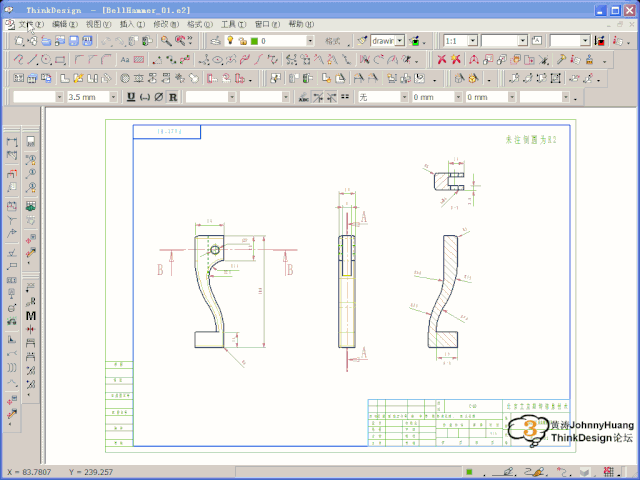
Task: Open the 编辑 (Edit) menu
Action: point(64,24)
